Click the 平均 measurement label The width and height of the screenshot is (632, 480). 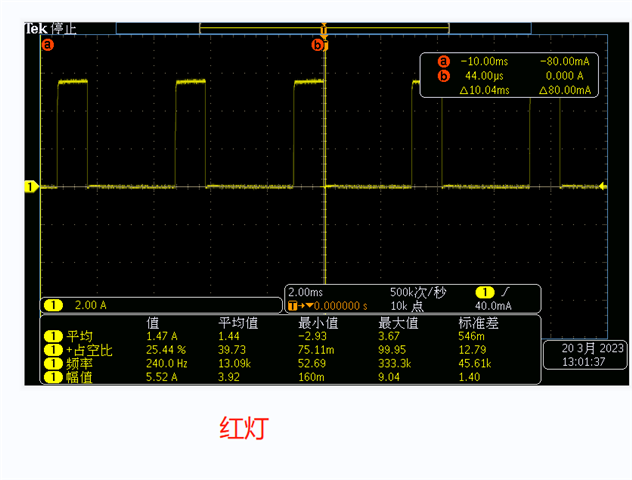coord(80,336)
